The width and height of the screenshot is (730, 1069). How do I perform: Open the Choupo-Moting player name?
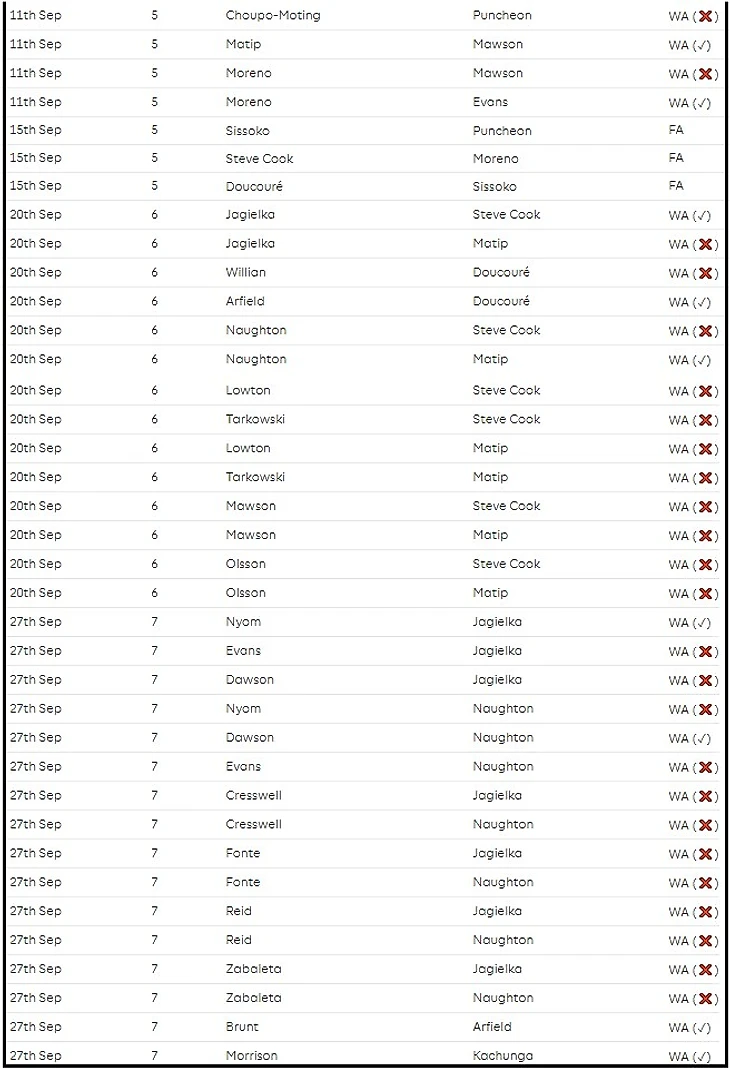pos(272,16)
